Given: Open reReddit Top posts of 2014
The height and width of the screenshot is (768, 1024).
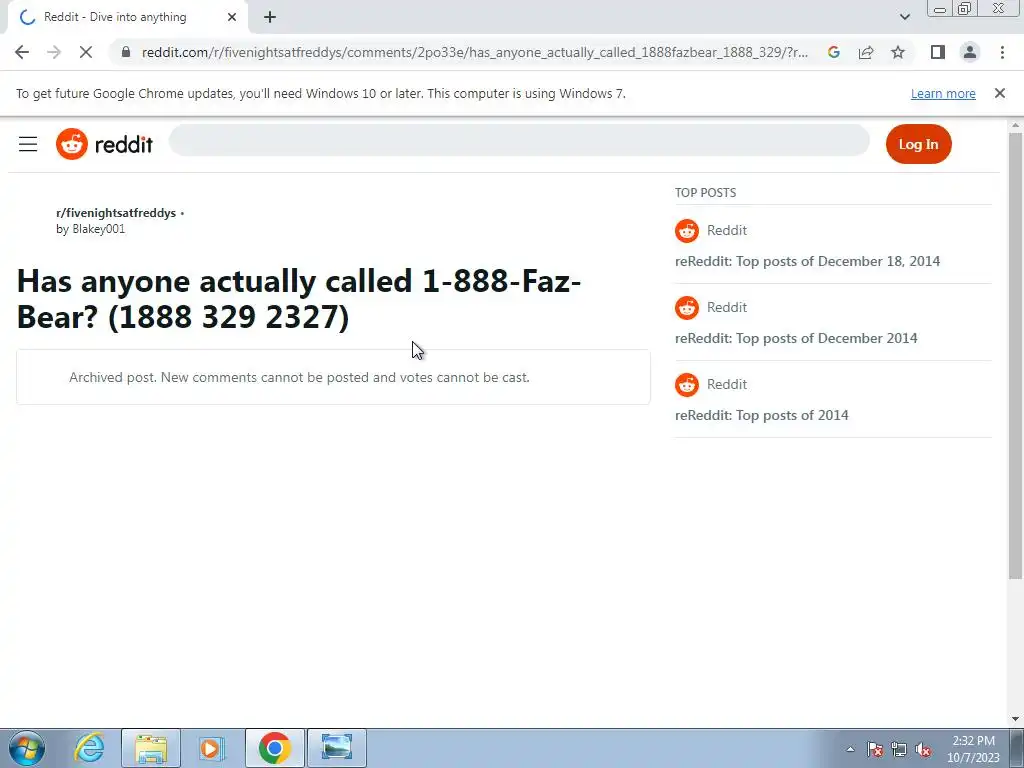Looking at the screenshot, I should point(761,415).
